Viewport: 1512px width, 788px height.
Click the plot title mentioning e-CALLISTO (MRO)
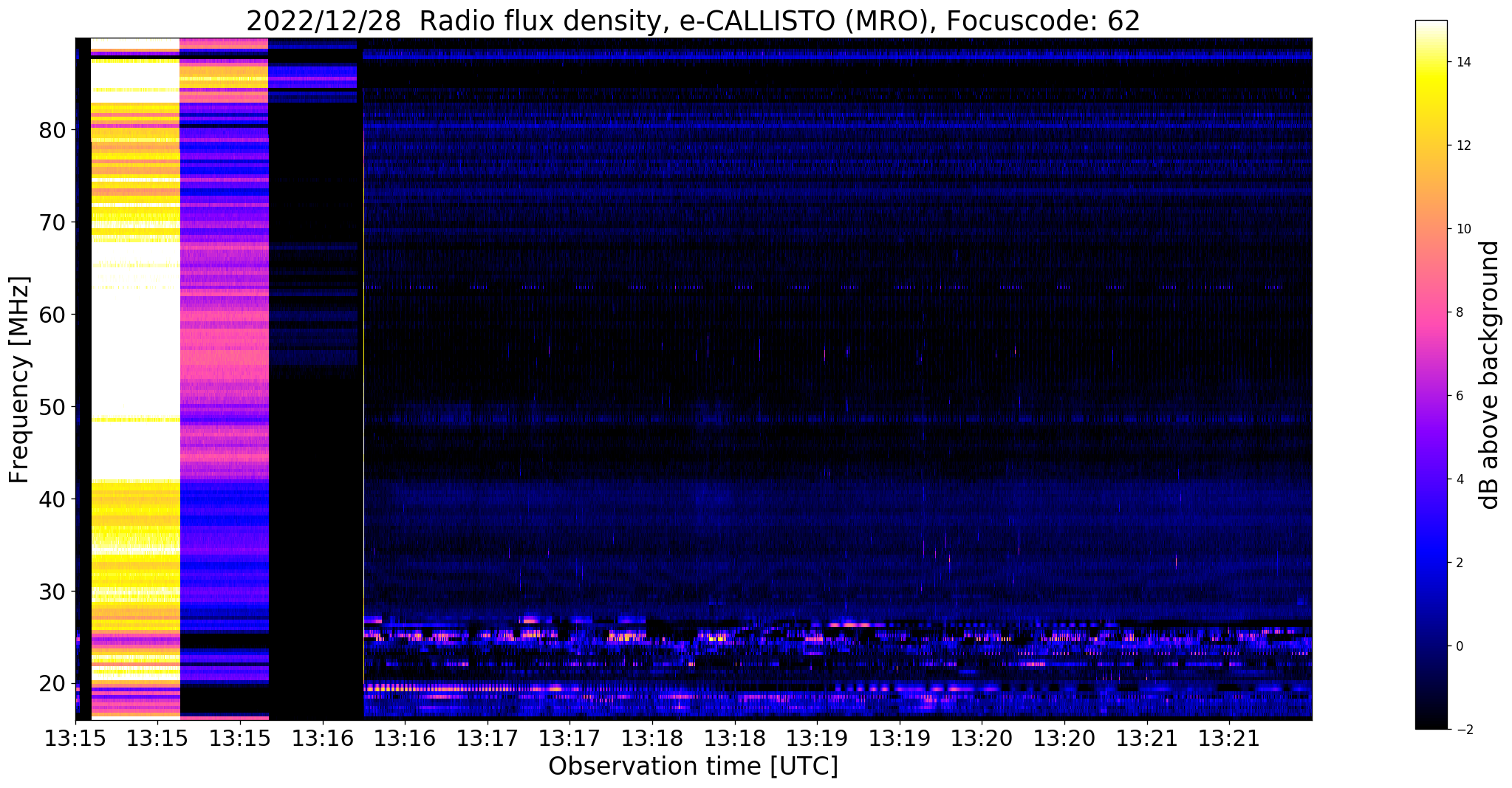coord(693,21)
